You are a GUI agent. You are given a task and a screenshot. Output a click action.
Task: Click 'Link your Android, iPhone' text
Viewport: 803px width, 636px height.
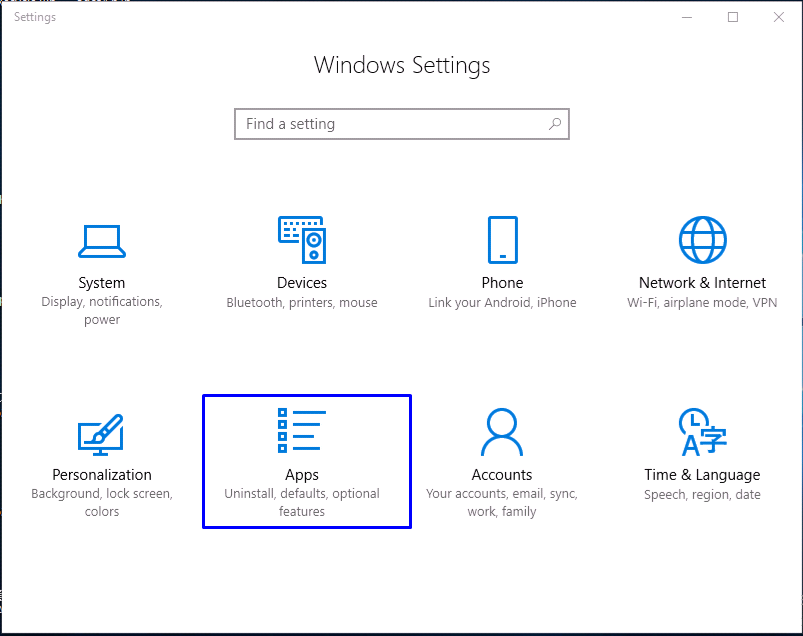click(x=502, y=303)
